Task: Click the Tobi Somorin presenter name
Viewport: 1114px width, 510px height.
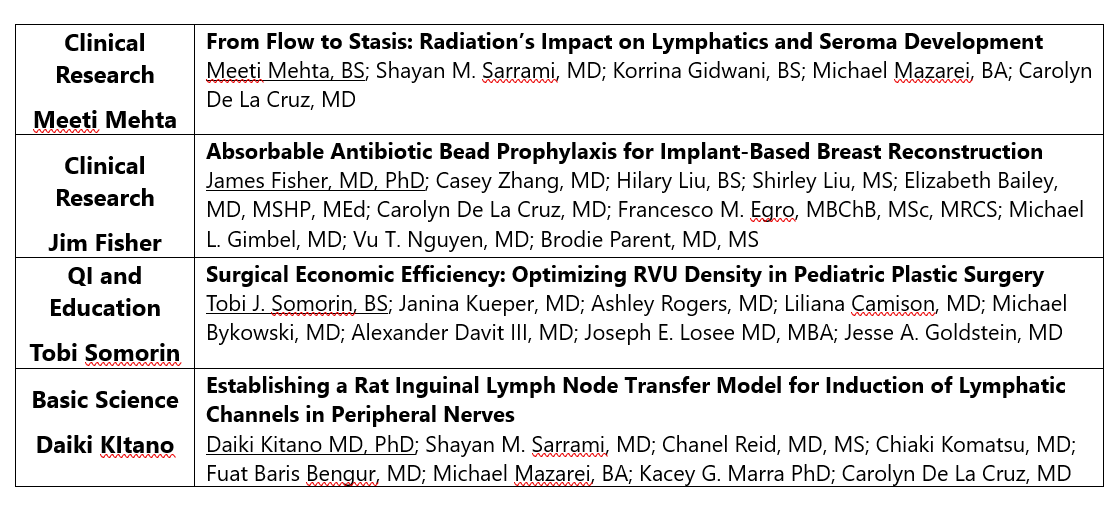Action: click(105, 352)
